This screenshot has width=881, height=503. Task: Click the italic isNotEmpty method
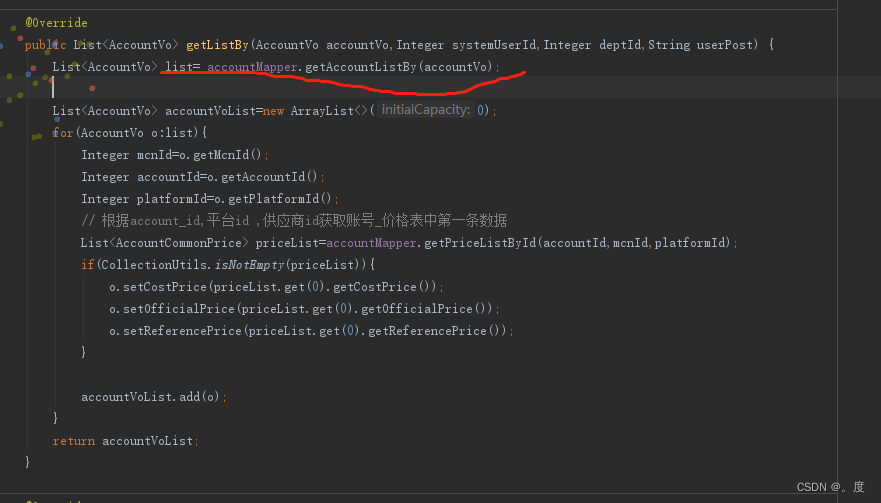[249, 265]
